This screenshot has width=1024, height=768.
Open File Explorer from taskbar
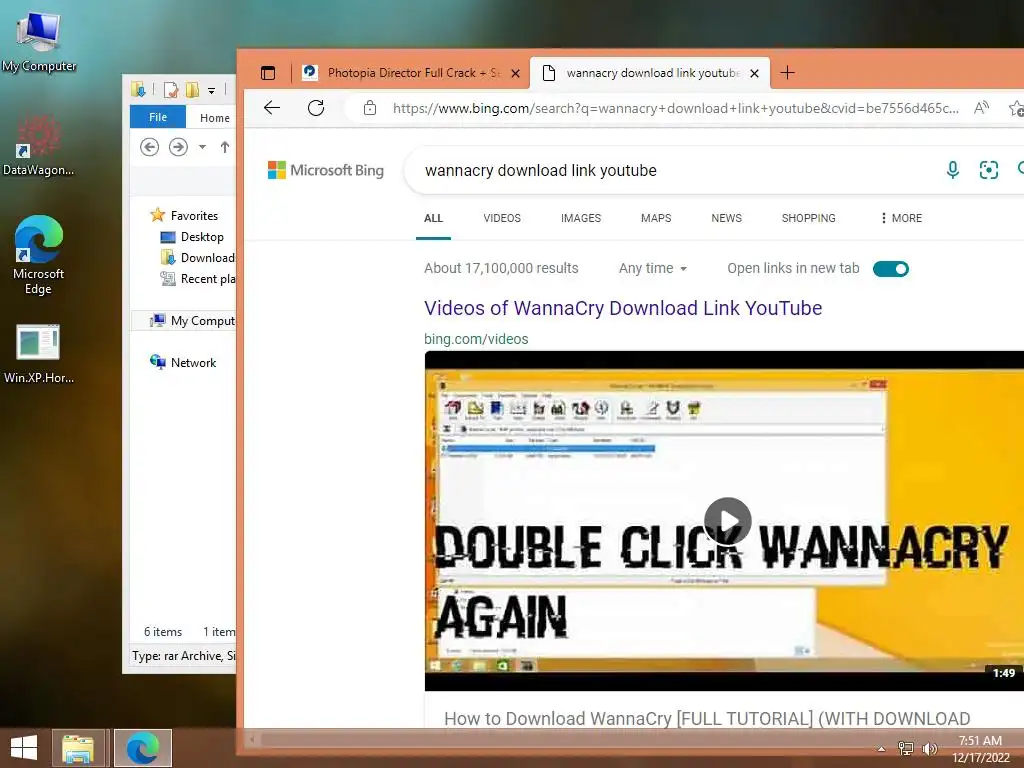pos(78,748)
